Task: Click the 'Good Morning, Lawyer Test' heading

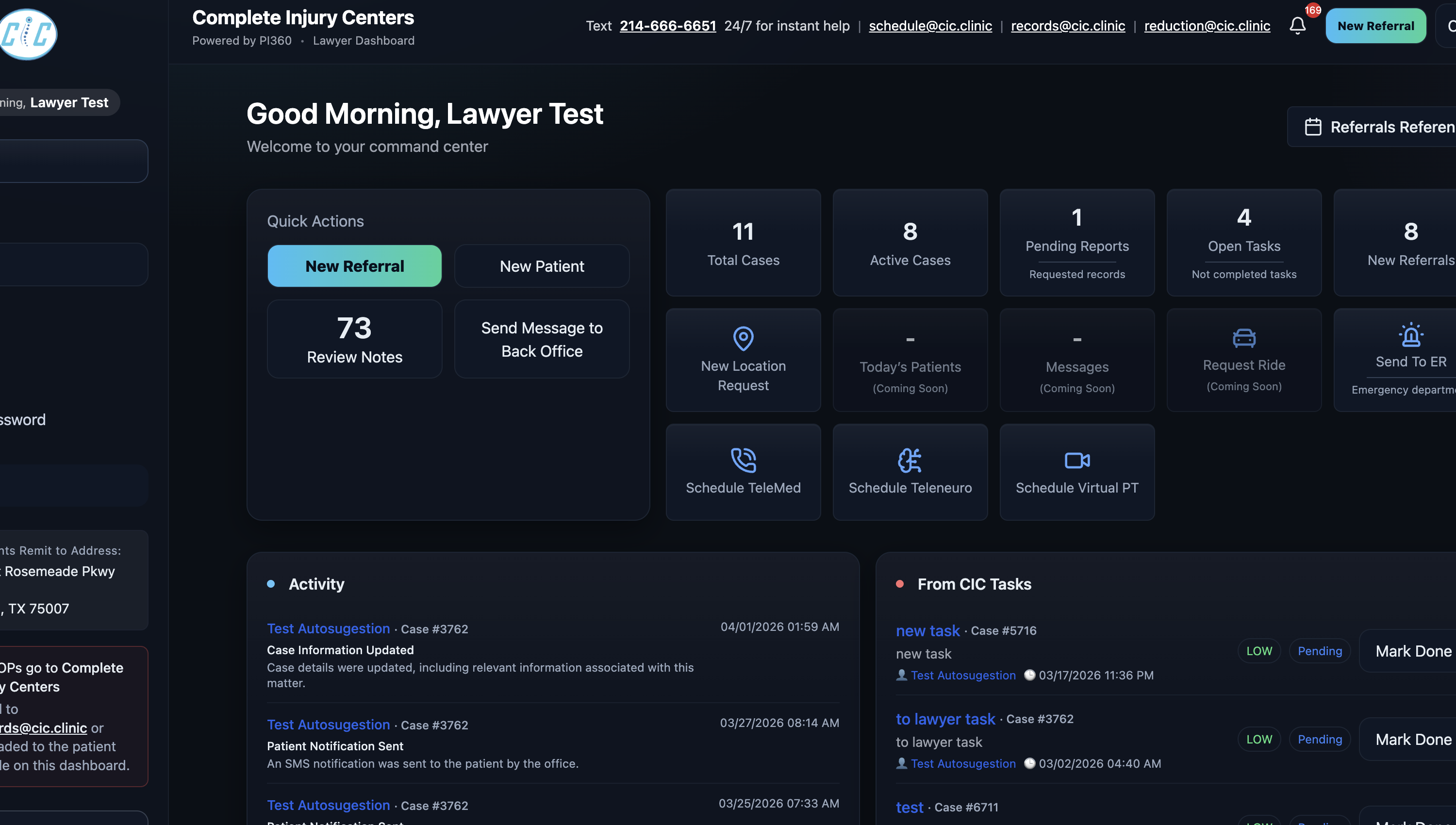Action: (425, 114)
